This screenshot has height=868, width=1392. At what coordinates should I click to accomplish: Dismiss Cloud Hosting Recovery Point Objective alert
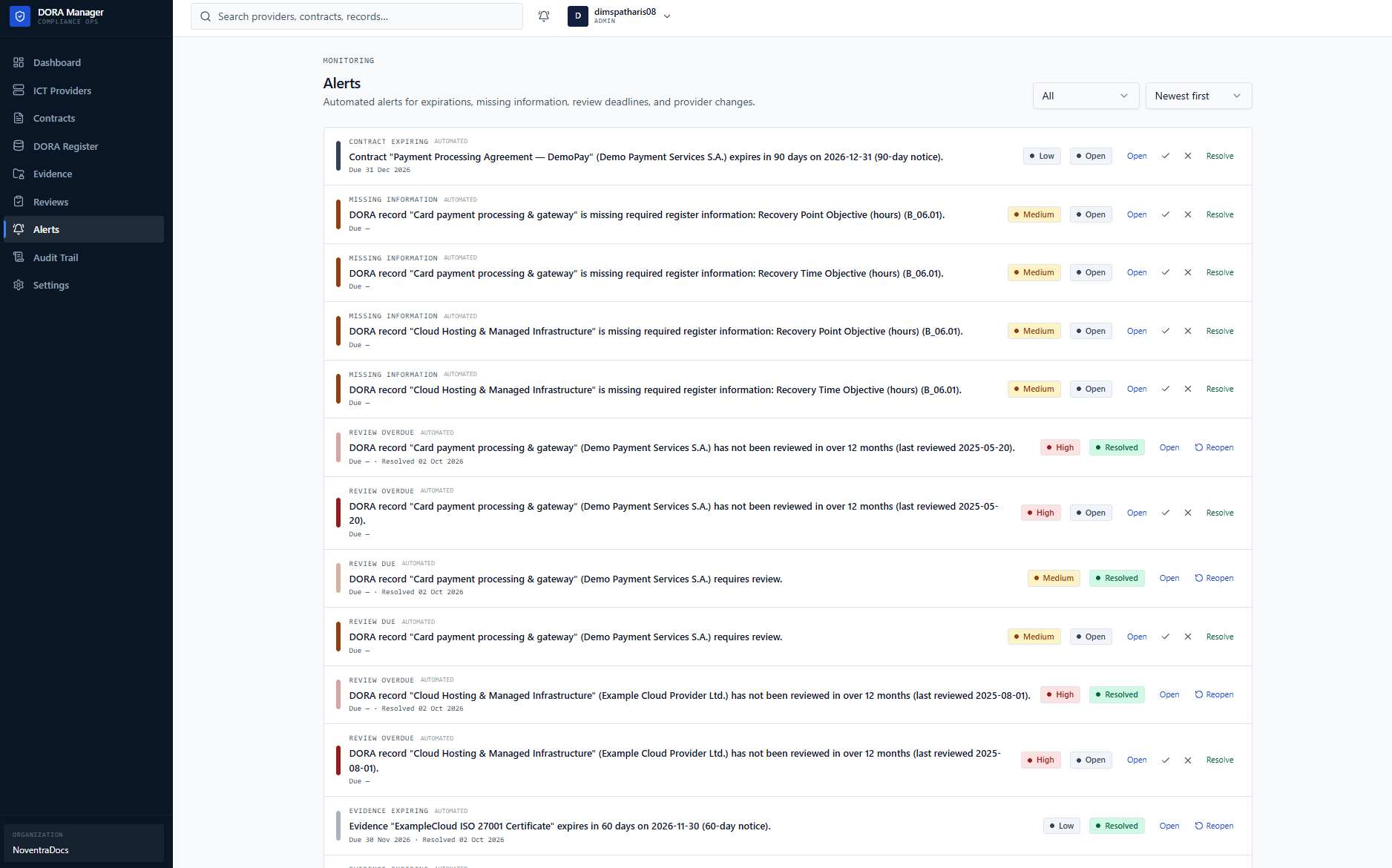click(1188, 331)
